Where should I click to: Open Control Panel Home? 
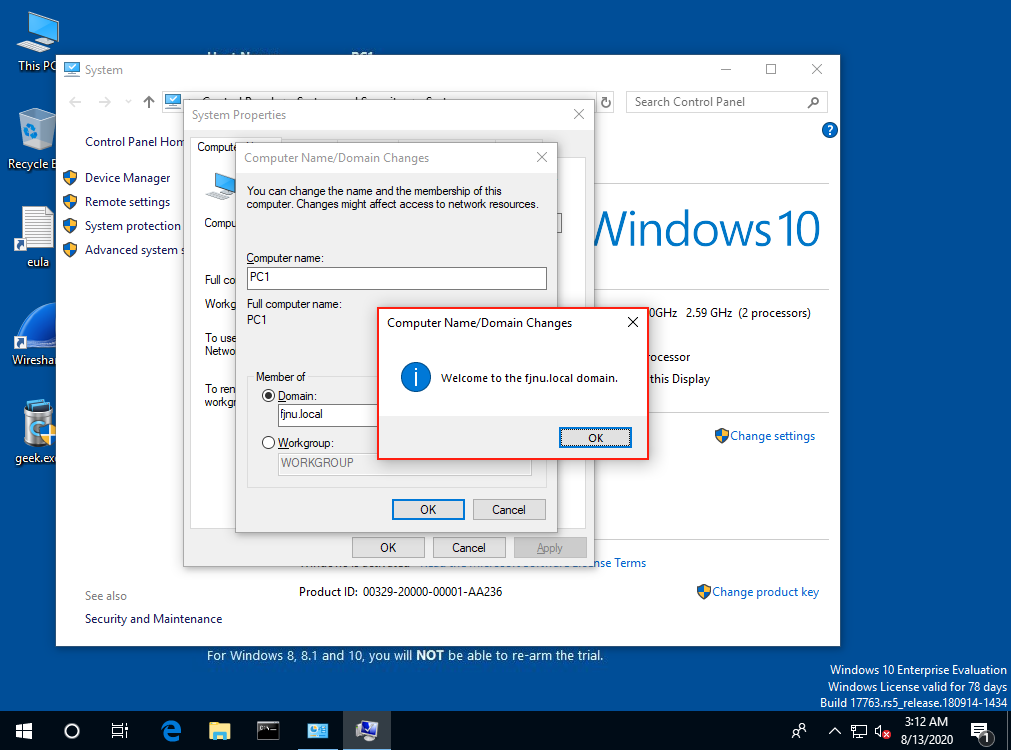click(134, 142)
